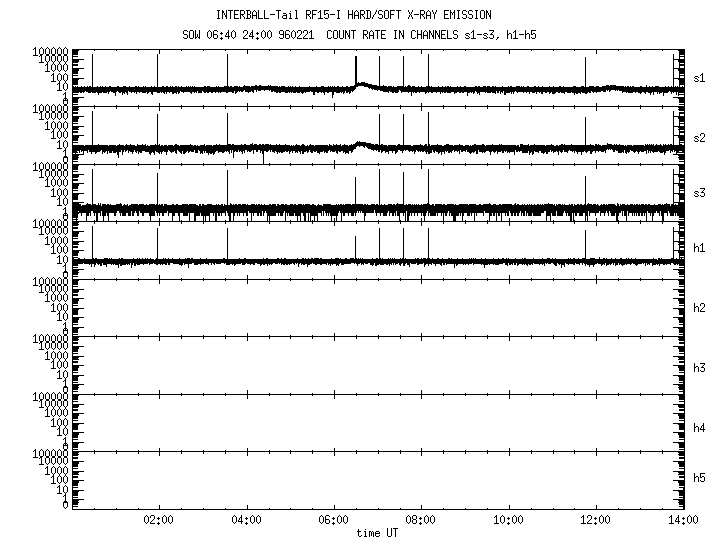Click the h1 channel label
The width and height of the screenshot is (720, 550).
coord(699,248)
